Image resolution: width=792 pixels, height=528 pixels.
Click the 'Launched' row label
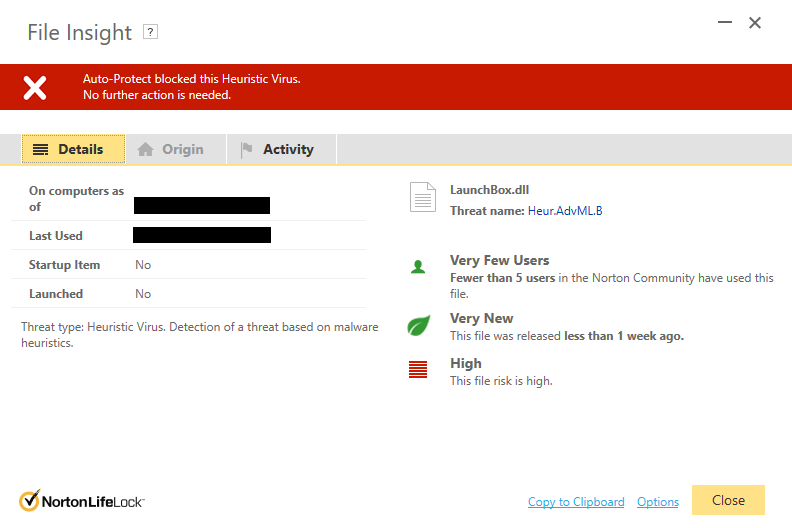click(x=56, y=294)
